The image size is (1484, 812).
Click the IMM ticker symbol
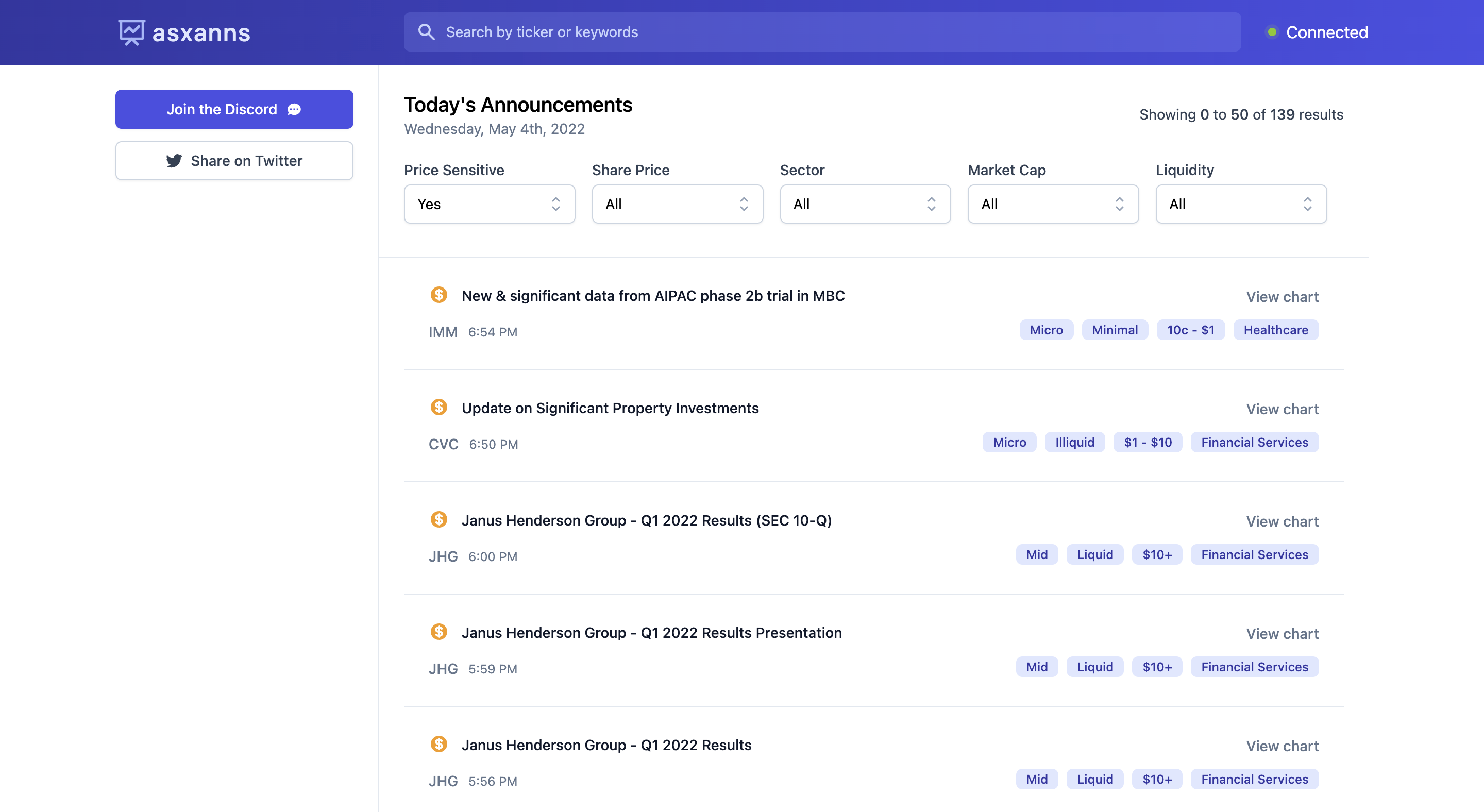coord(443,332)
